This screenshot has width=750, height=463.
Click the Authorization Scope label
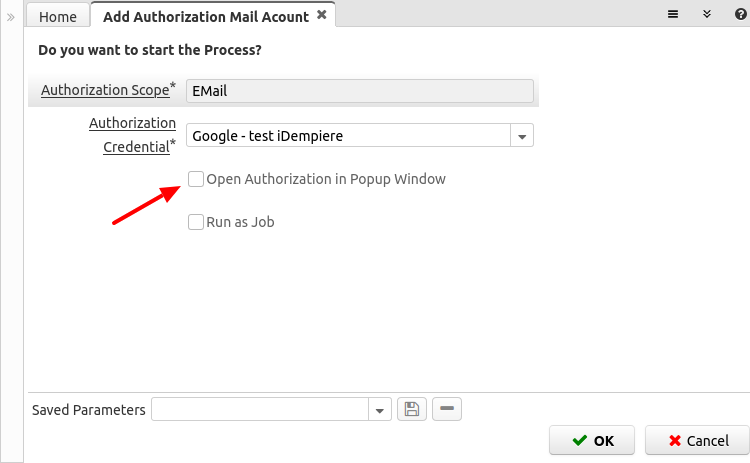105,90
